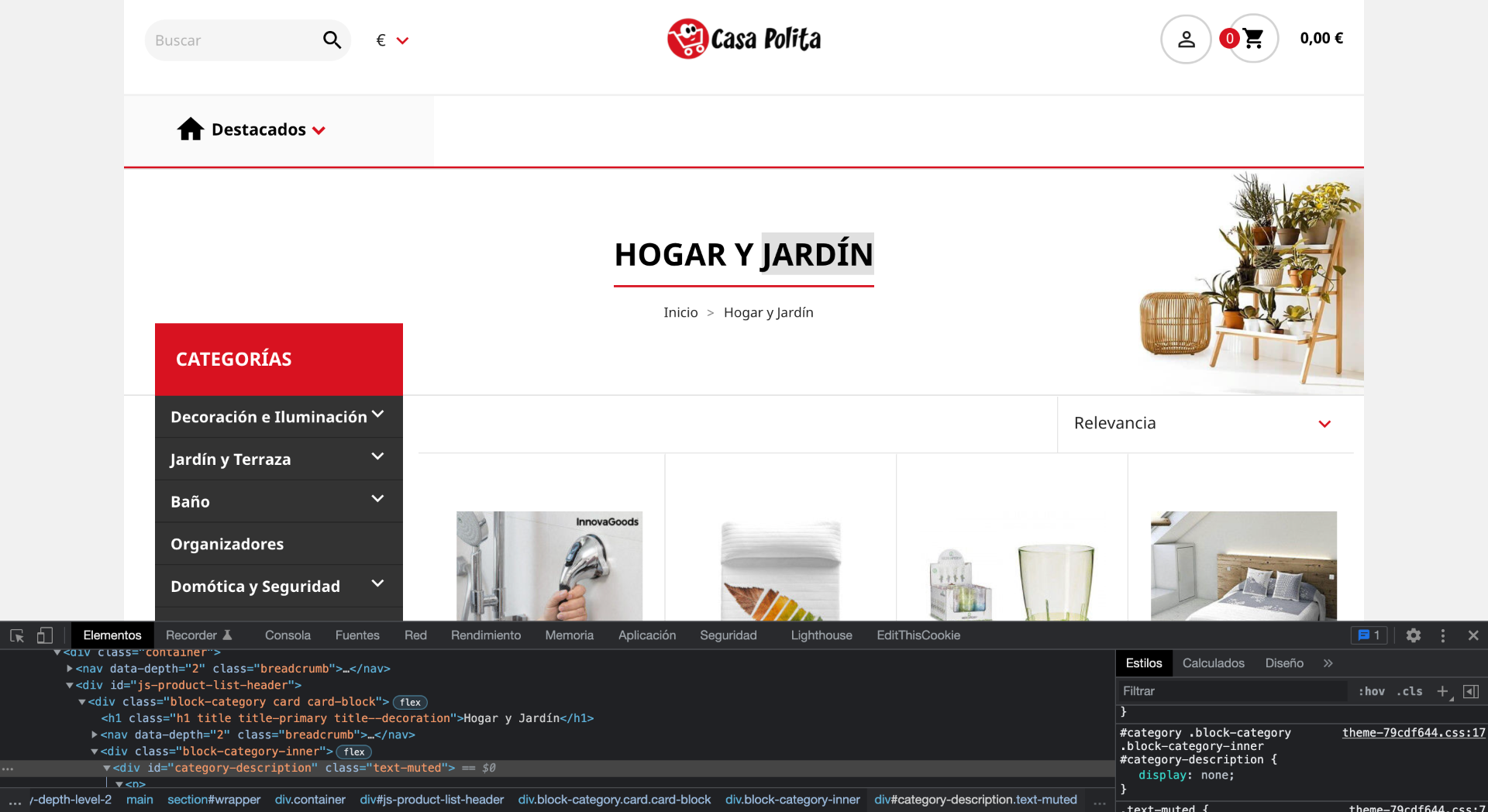
Task: Click the home icon beside Destacados
Action: tap(191, 129)
